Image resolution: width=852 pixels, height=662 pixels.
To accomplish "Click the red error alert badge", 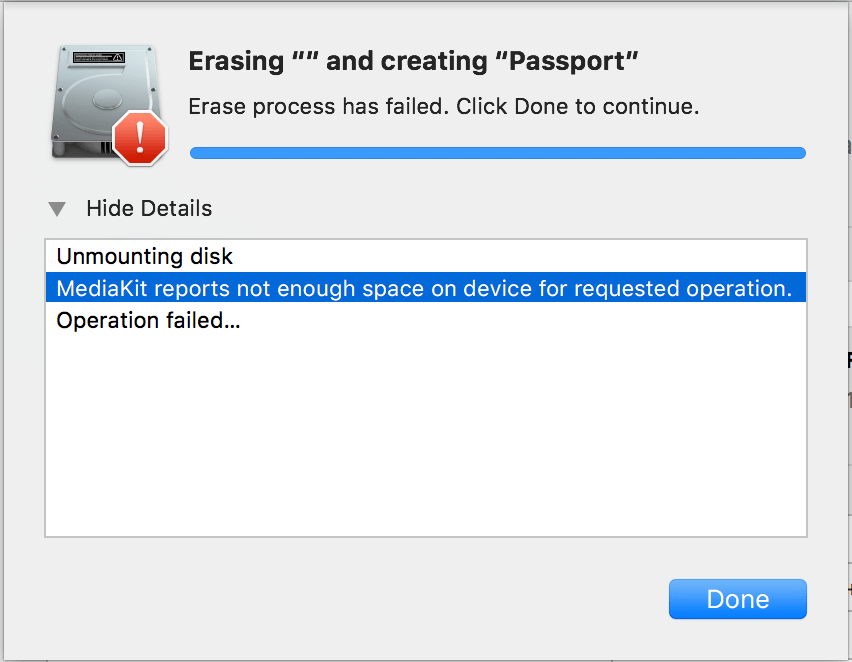I will pos(140,138).
